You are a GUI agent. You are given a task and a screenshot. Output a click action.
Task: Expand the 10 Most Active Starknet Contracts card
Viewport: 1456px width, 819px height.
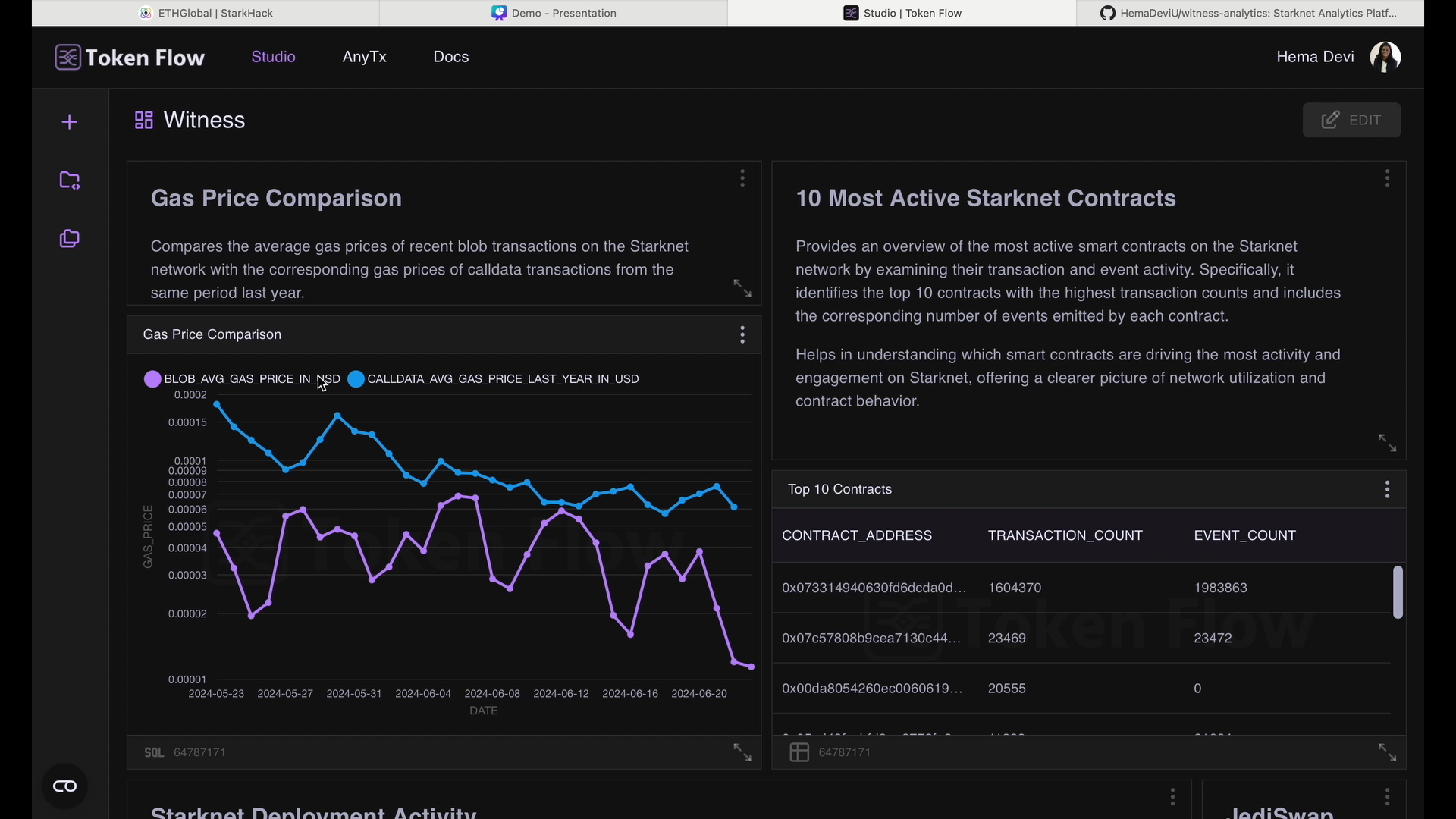[x=1387, y=443]
